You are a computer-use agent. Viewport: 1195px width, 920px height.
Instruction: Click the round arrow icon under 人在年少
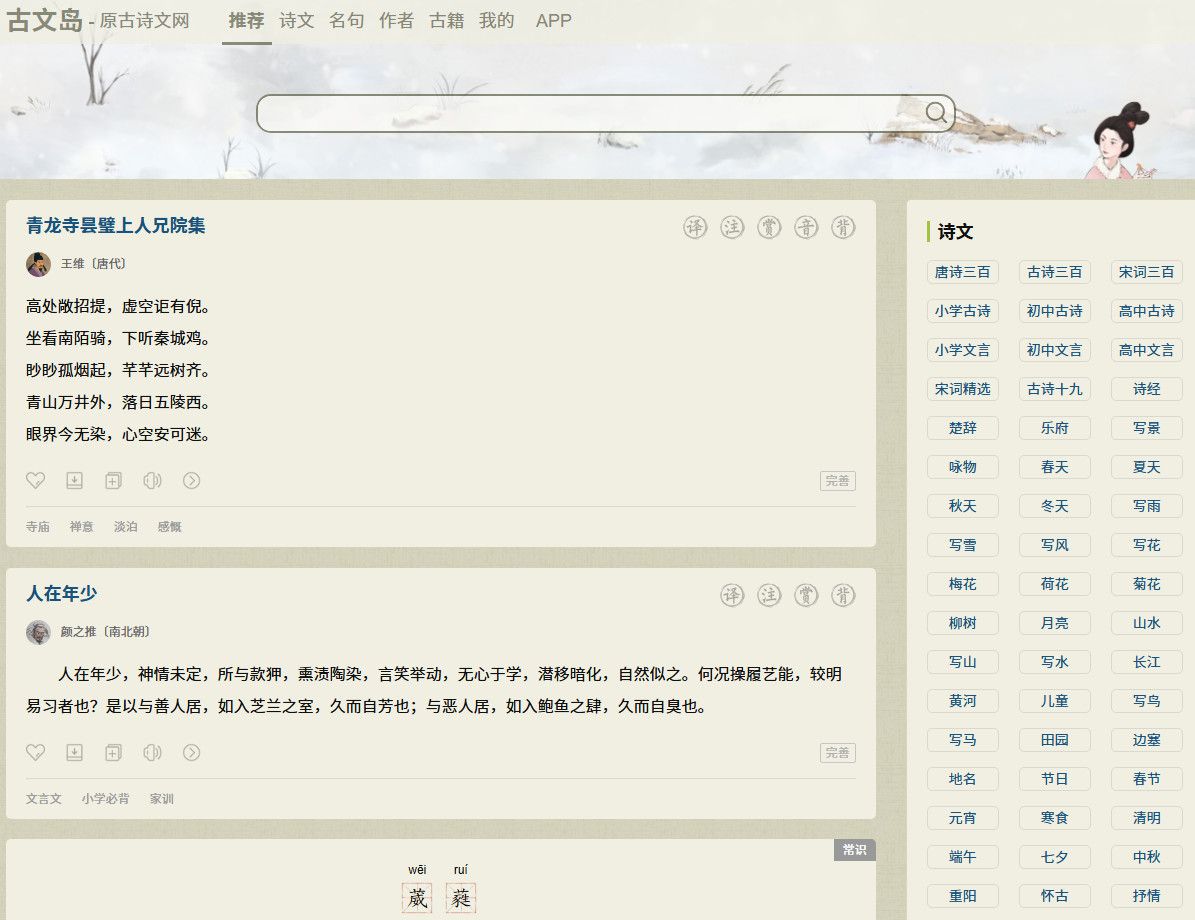pyautogui.click(x=192, y=752)
